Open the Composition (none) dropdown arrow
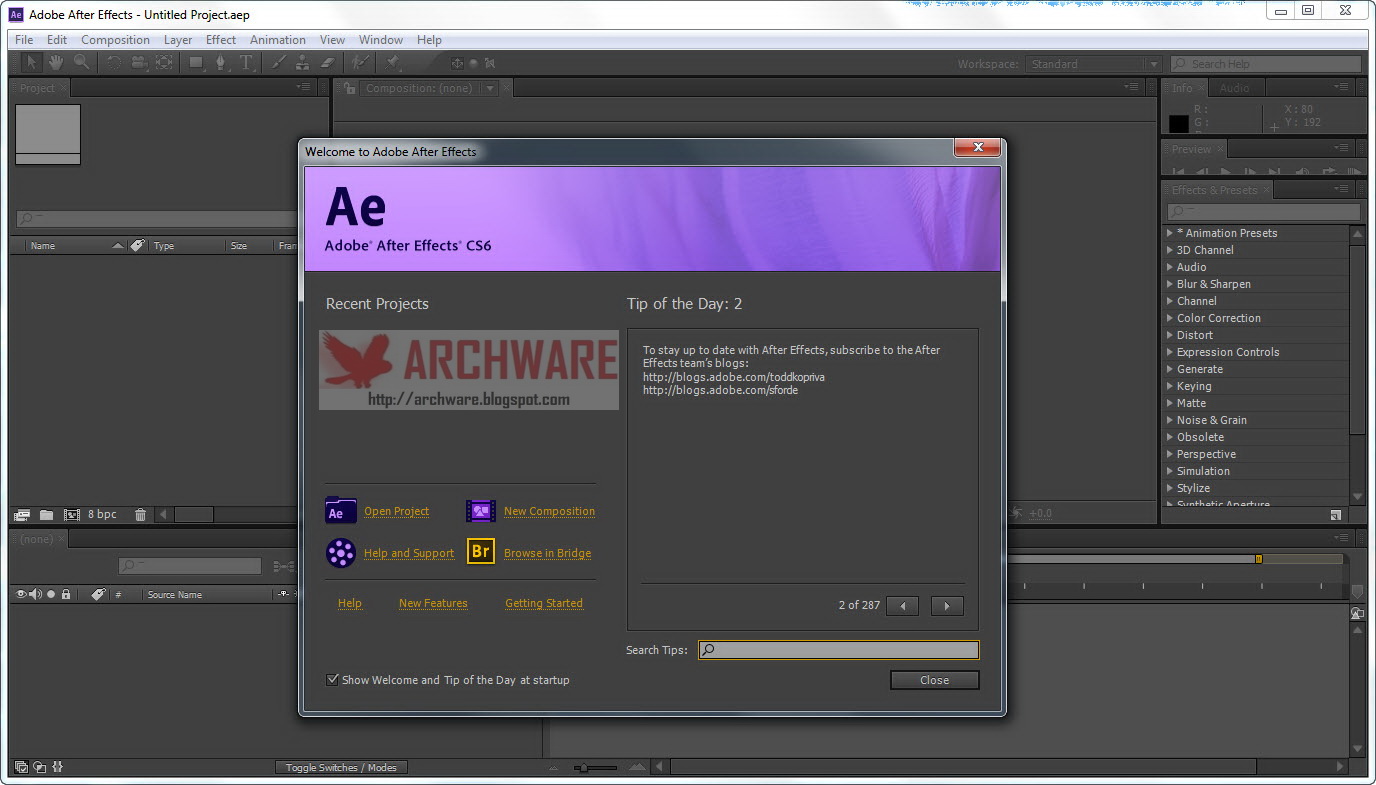This screenshot has height=785, width=1376. [490, 88]
